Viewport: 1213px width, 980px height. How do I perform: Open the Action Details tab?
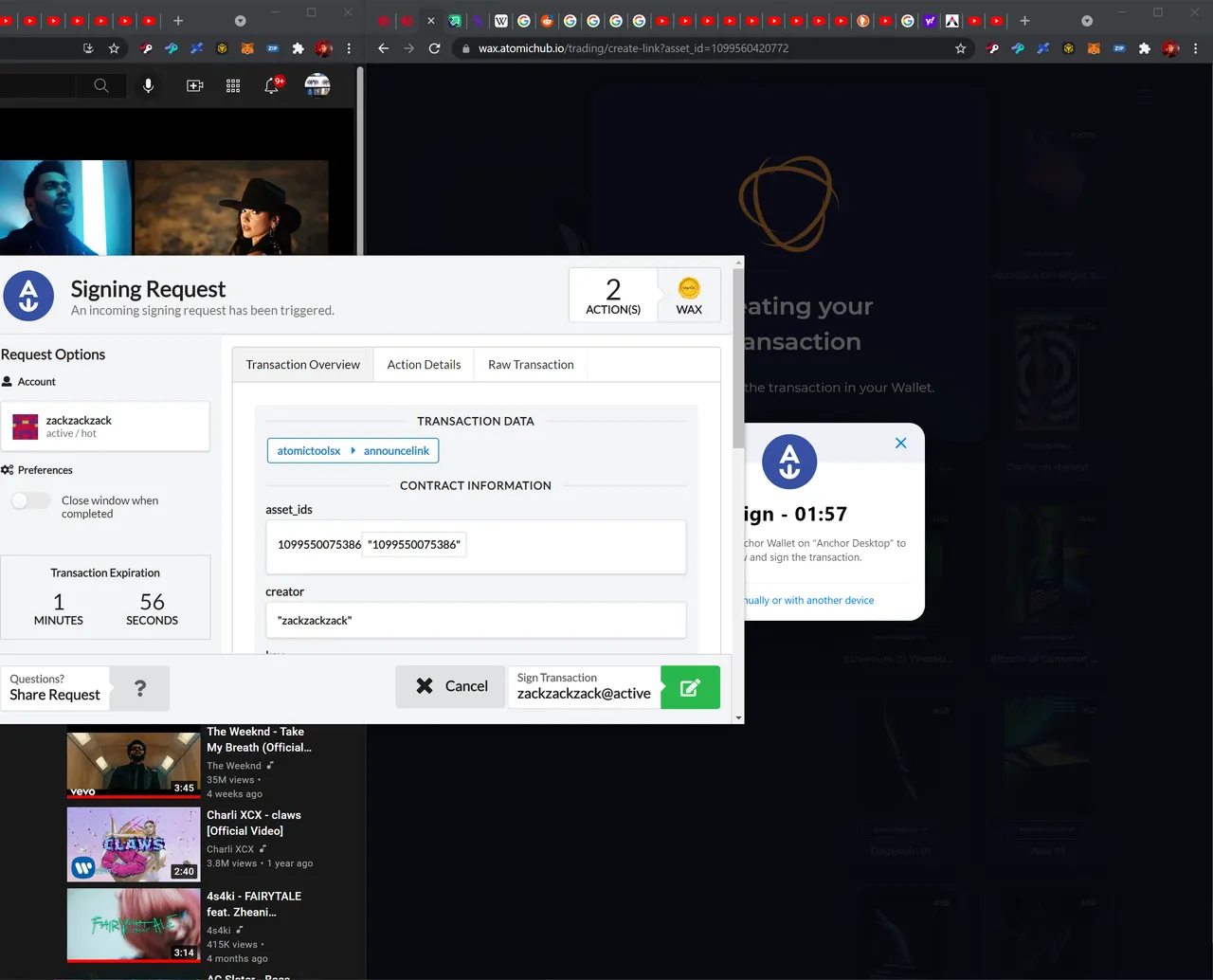[424, 365]
